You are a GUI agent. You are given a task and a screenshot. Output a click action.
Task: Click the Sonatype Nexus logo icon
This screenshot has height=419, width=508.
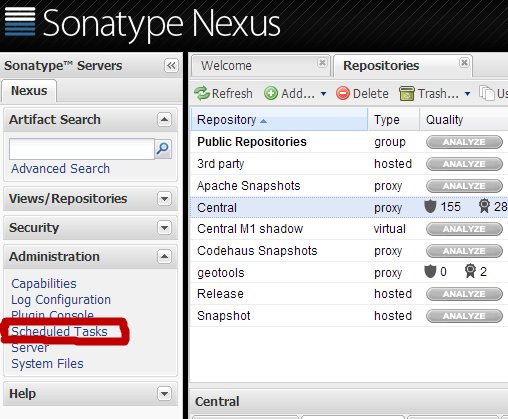[x=20, y=21]
